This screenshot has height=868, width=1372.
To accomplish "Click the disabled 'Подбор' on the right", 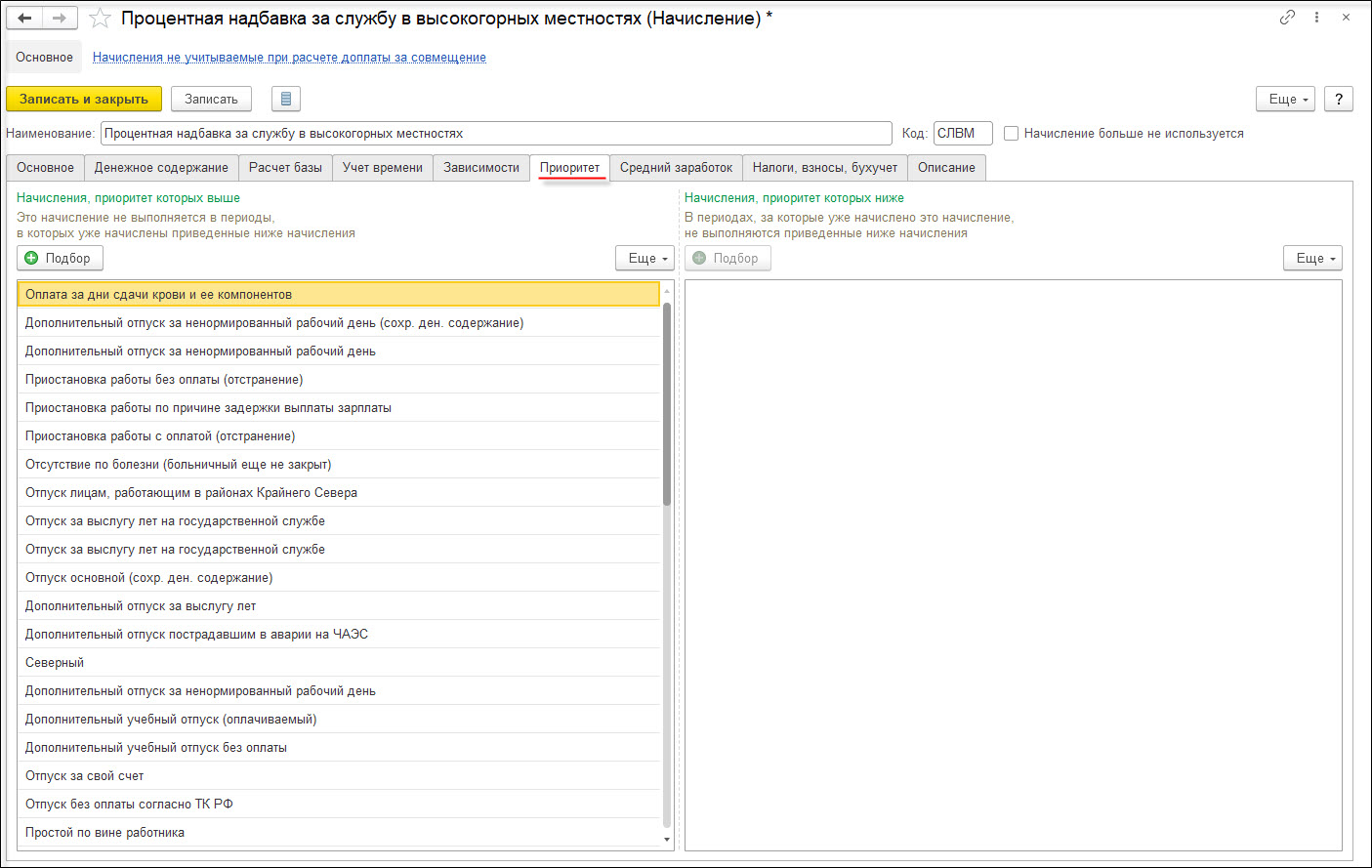I will point(728,258).
